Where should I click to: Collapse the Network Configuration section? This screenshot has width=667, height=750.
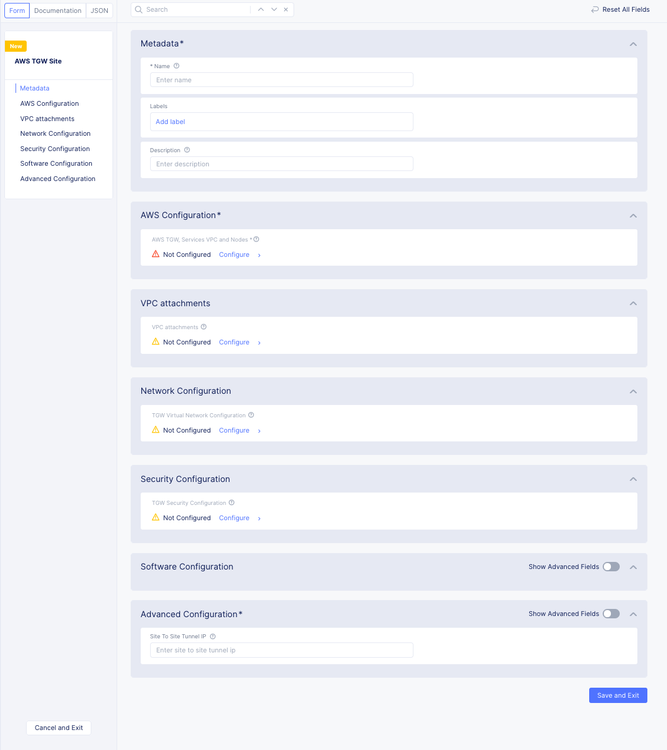(633, 391)
